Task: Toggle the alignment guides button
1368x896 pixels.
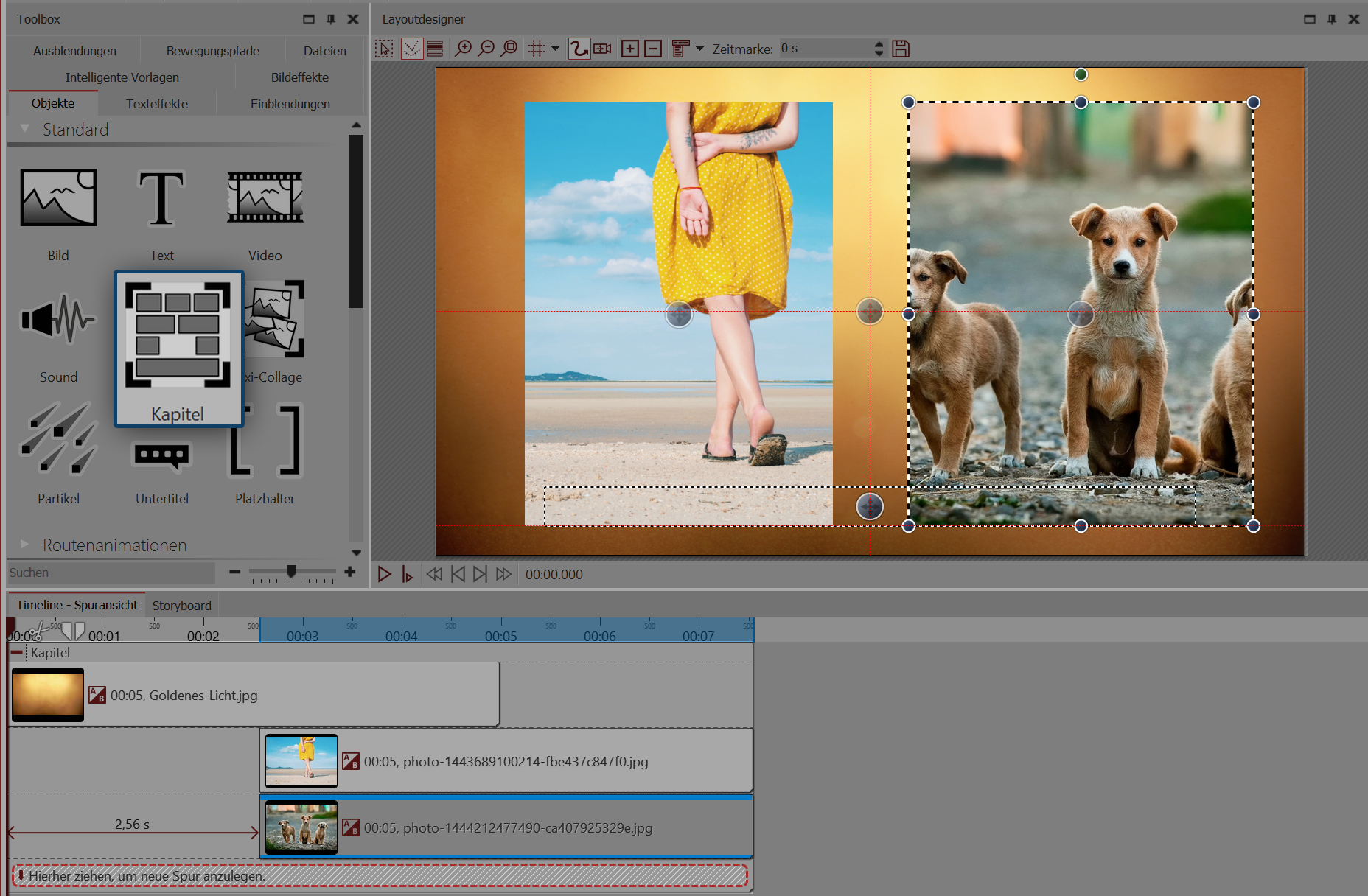Action: (411, 49)
